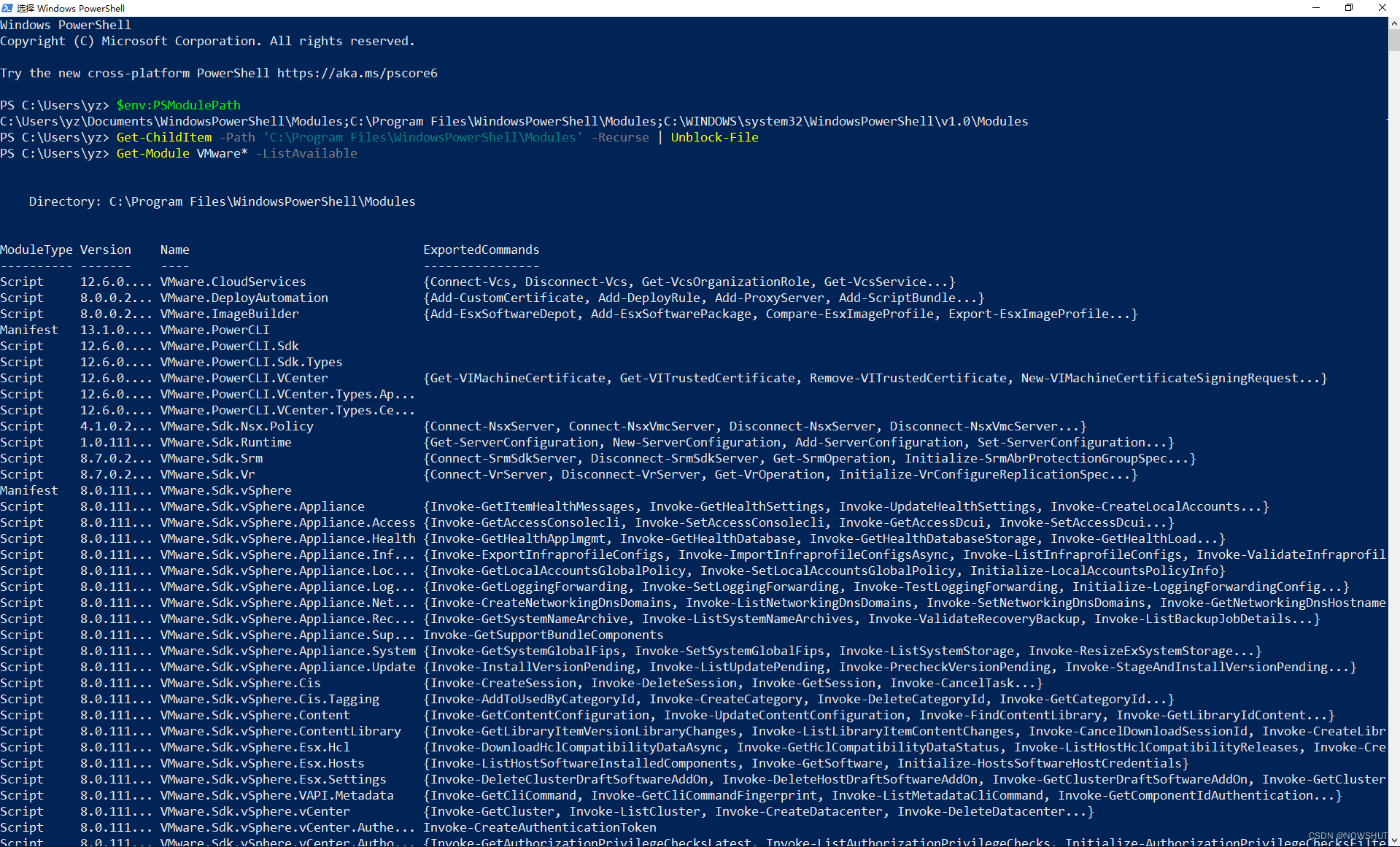This screenshot has height=847, width=1400.
Task: Select VMware.Sdk.Nsx.Policy module name
Action: [x=237, y=426]
